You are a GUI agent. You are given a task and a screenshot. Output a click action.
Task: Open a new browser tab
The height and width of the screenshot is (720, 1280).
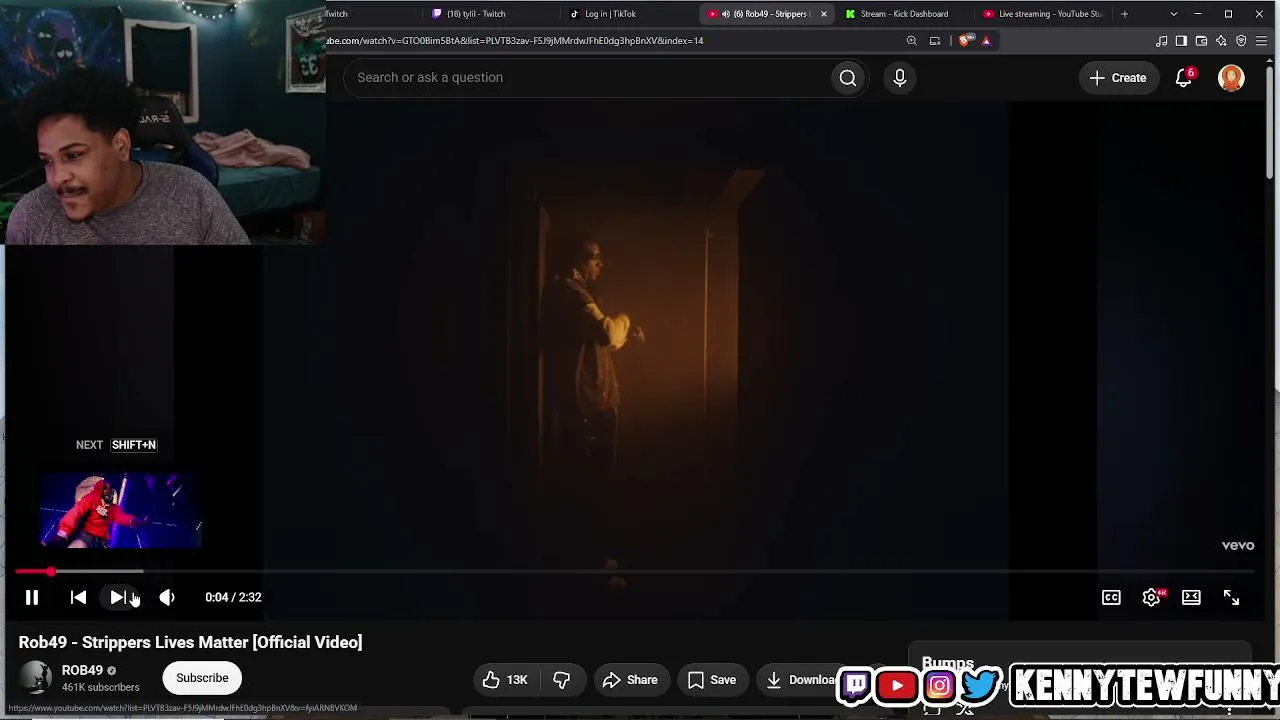(1124, 14)
